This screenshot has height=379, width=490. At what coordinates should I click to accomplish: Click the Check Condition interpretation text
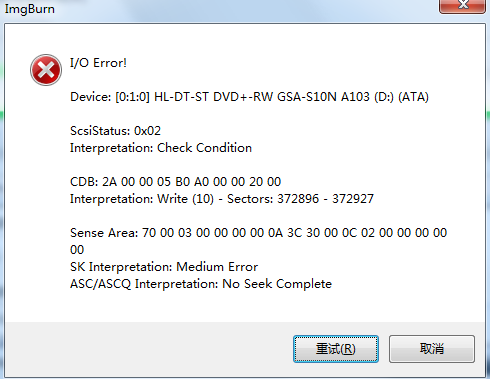(x=204, y=148)
